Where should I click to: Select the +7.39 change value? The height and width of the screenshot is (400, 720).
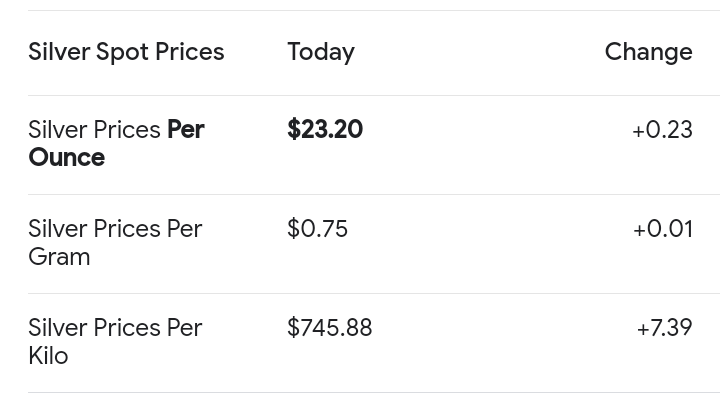664,328
